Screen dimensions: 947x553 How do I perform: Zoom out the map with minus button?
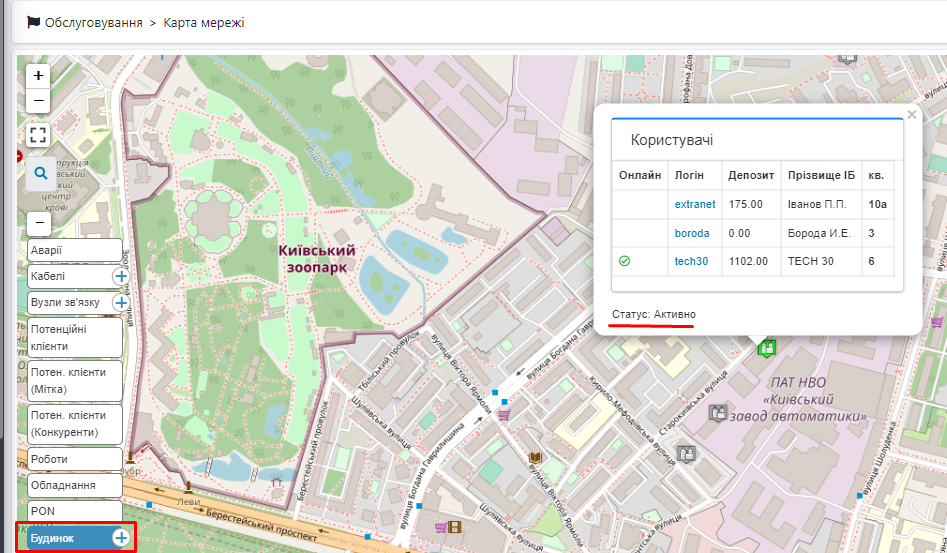(38, 100)
